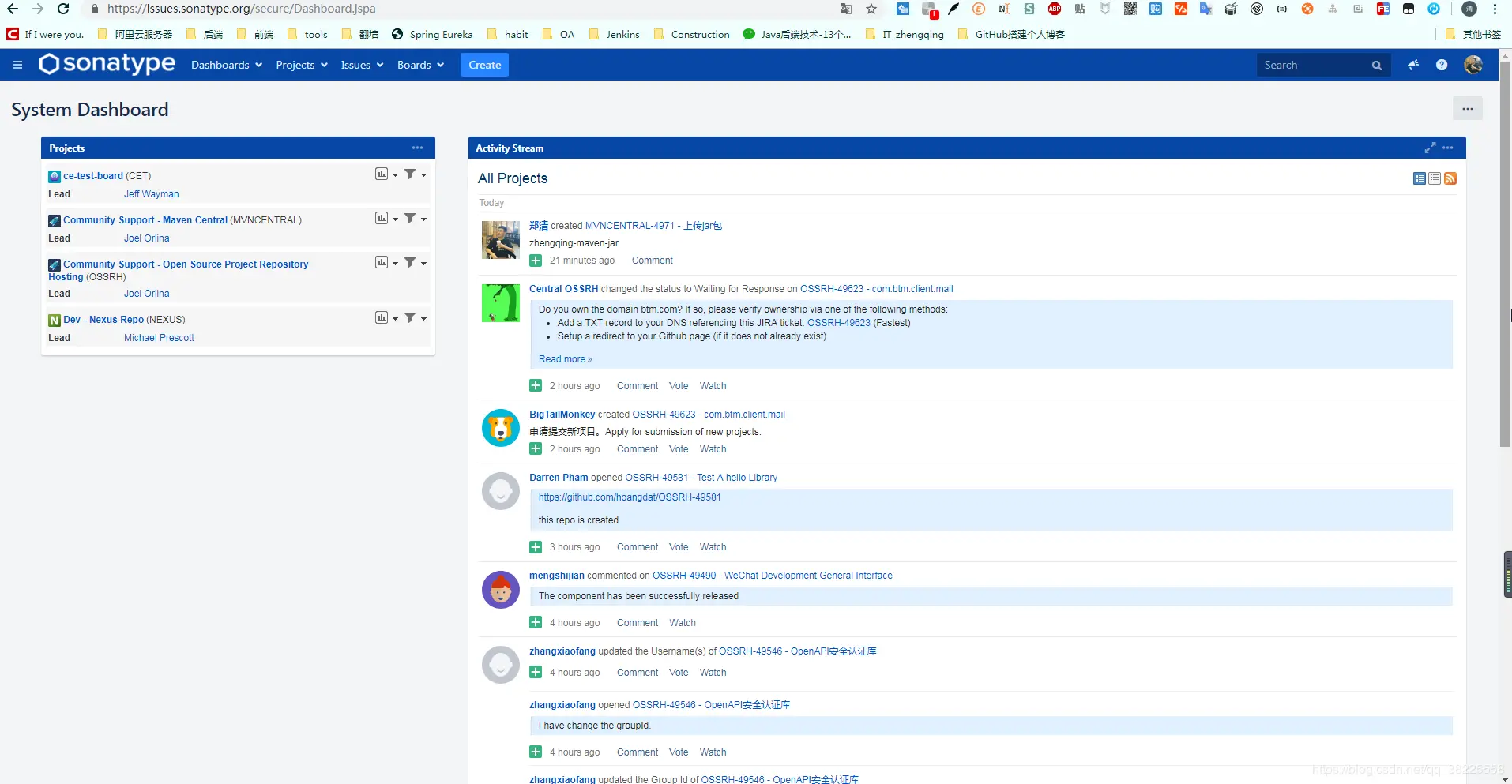1512x784 pixels.
Task: Click the Create button
Action: 484,65
